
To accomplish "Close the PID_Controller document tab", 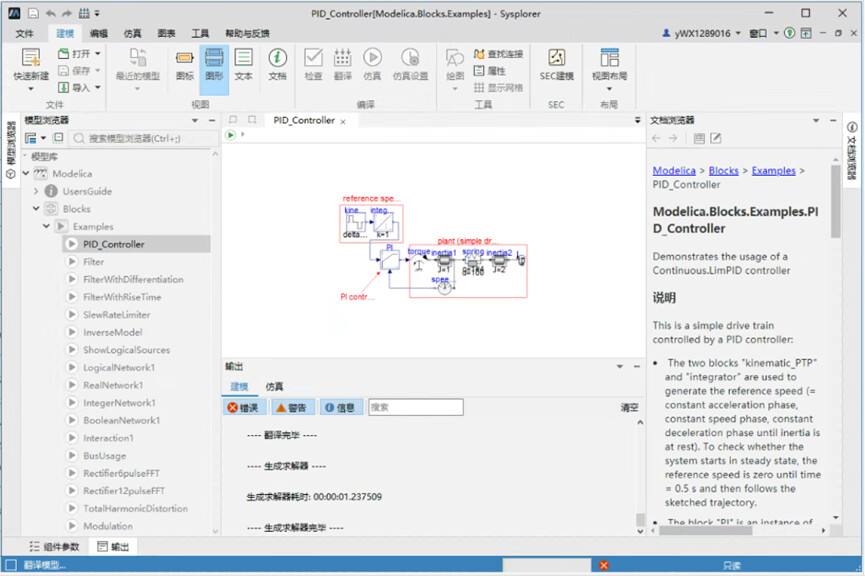I will (343, 121).
